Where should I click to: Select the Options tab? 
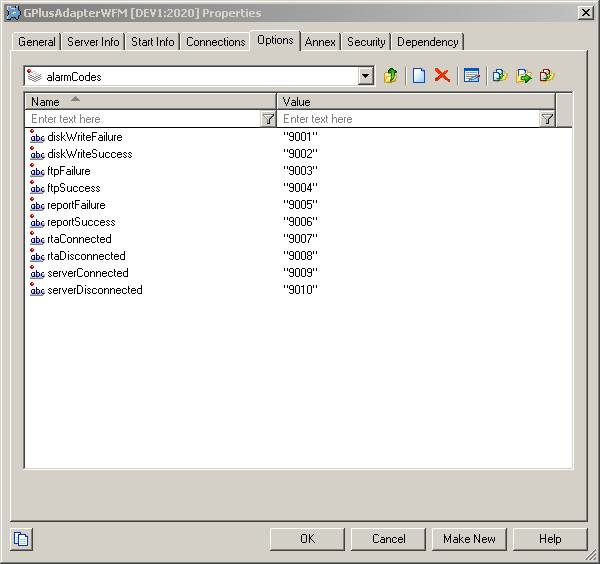275,40
